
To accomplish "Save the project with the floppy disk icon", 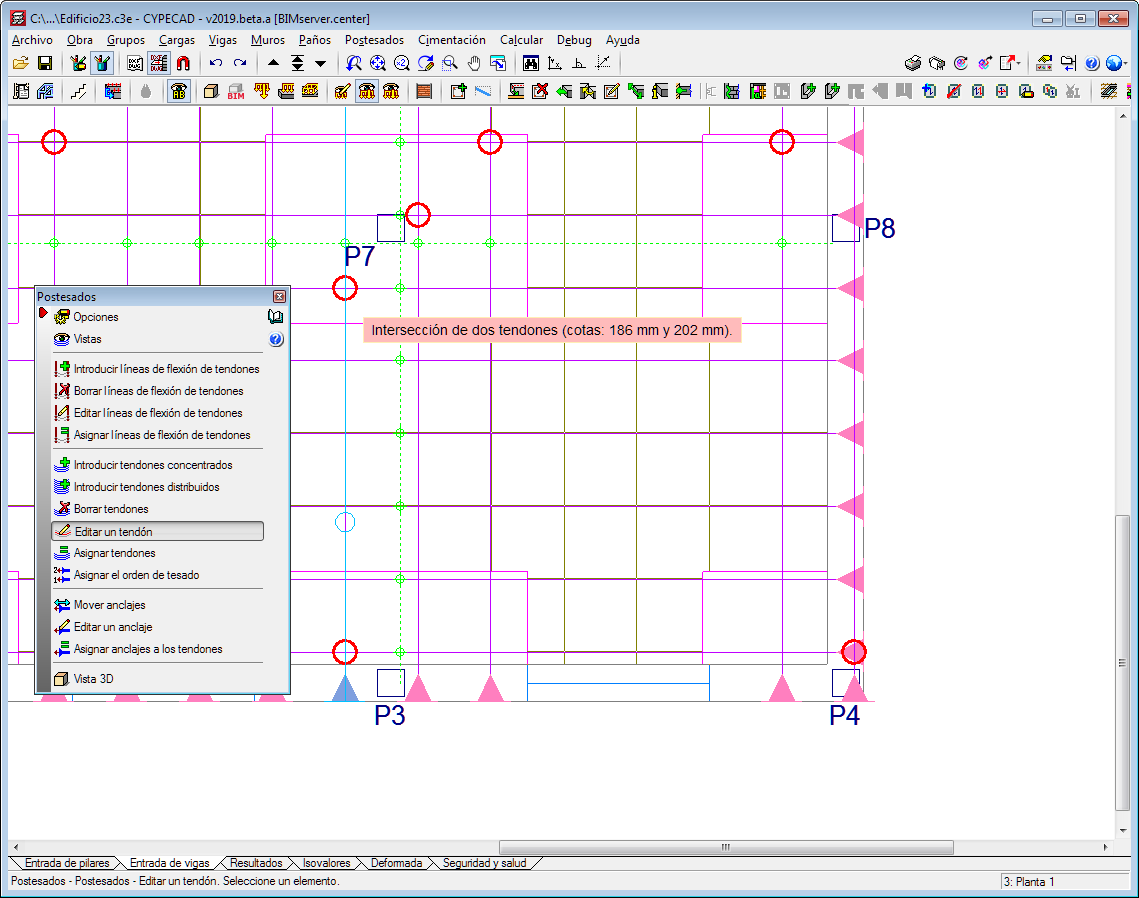I will [45, 63].
